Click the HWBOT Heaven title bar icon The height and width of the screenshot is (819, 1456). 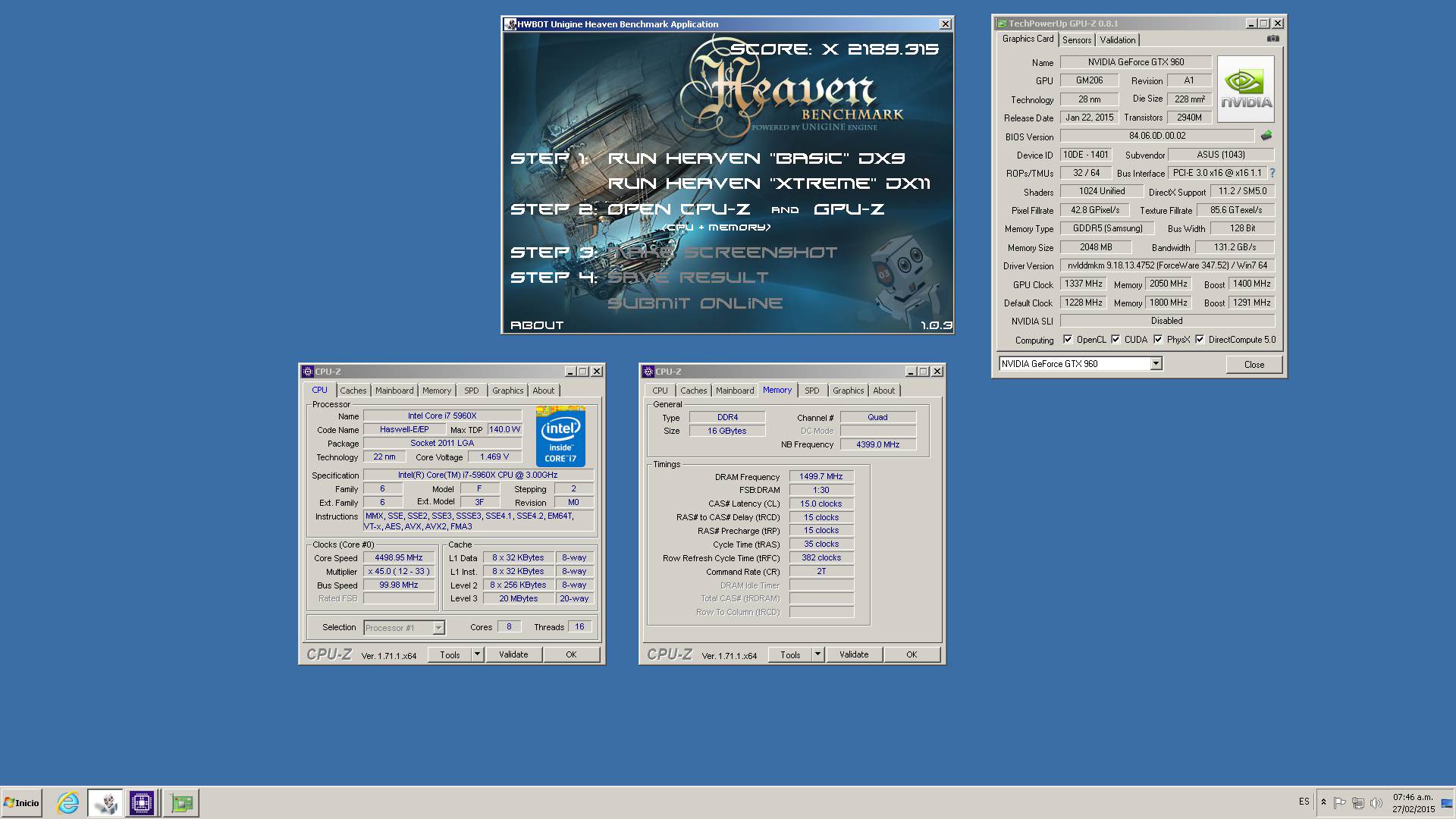(510, 24)
